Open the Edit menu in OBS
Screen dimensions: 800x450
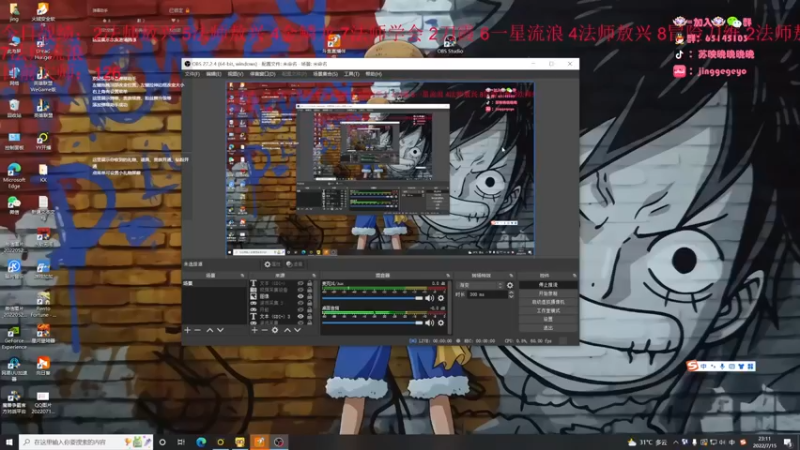point(213,74)
